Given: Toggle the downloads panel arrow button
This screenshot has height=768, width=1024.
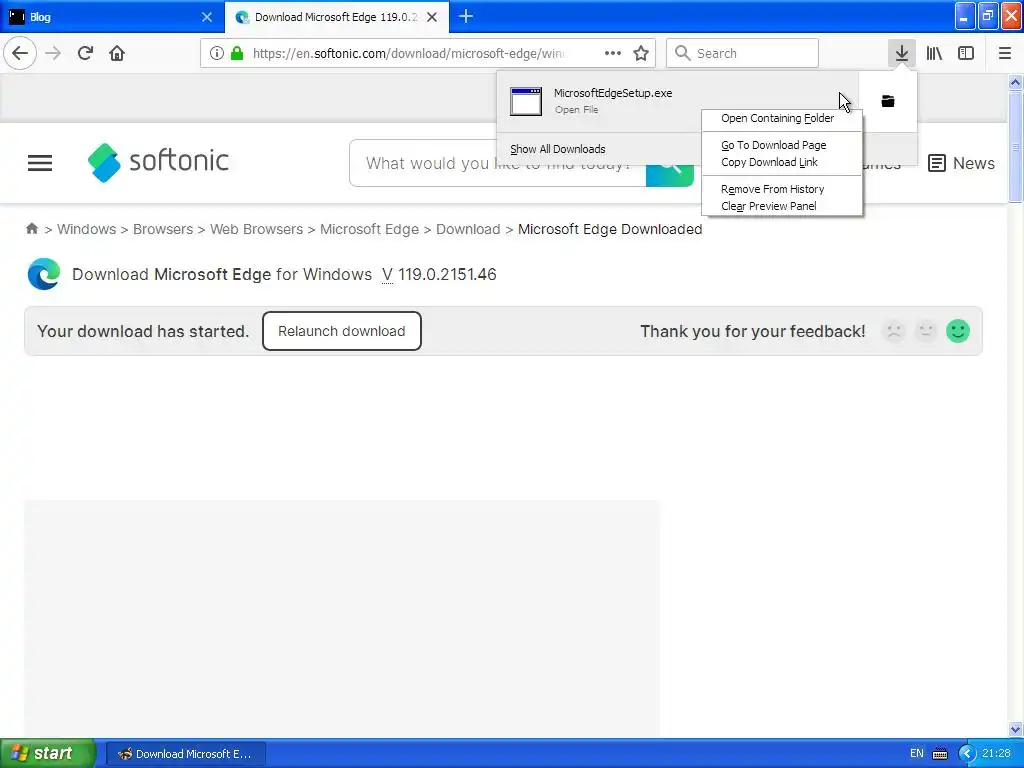Looking at the screenshot, I should [x=902, y=53].
